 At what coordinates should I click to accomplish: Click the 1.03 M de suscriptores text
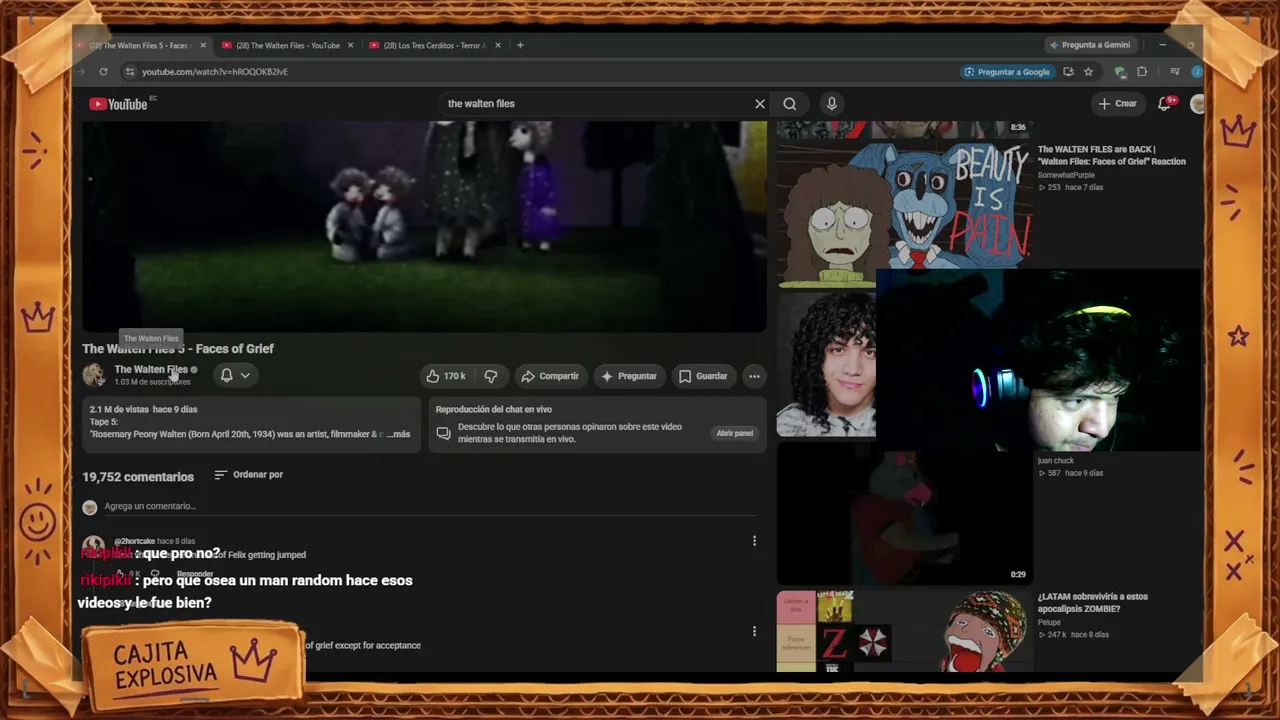point(152,382)
